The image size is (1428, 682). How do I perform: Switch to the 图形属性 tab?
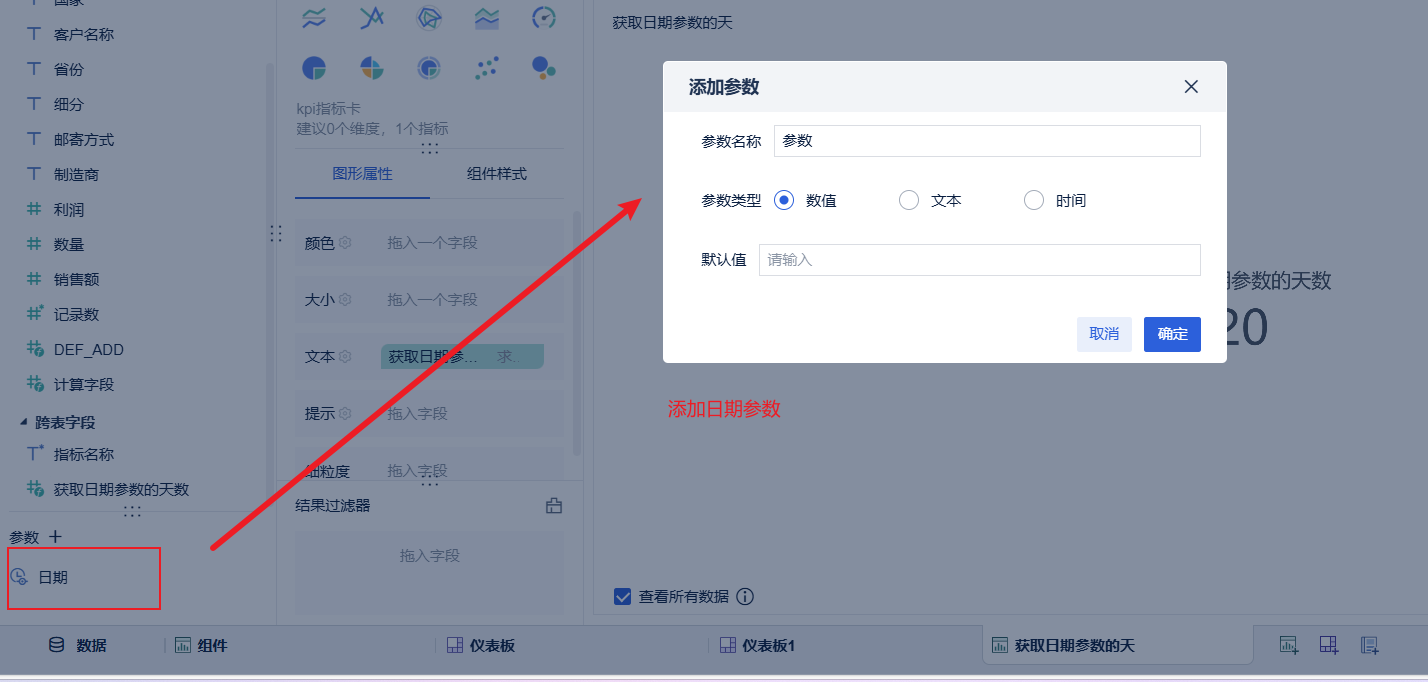(362, 174)
